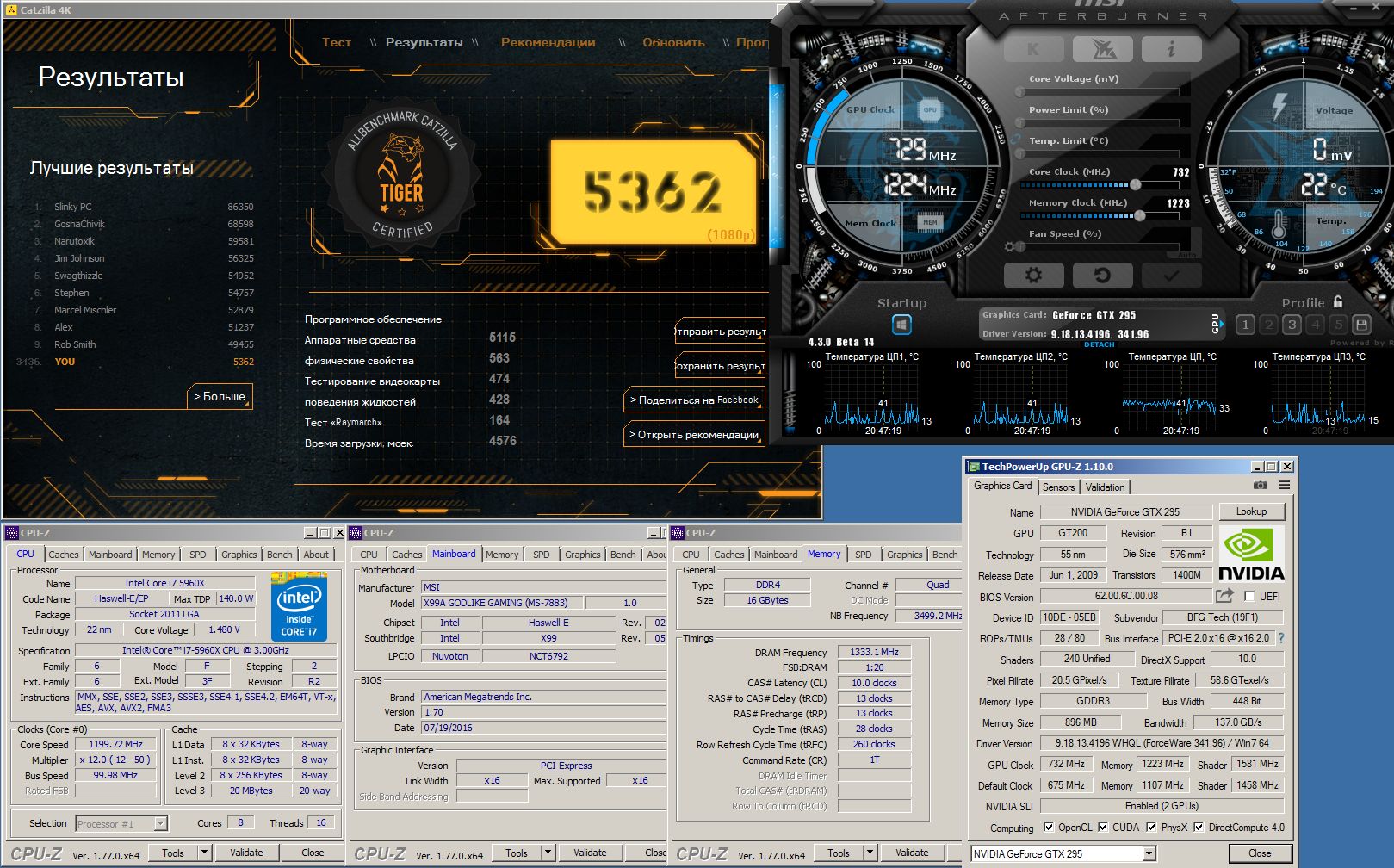The image size is (1394, 868).
Task: Click Afterburner link icon next to Temp. Limit
Action: 1017,139
